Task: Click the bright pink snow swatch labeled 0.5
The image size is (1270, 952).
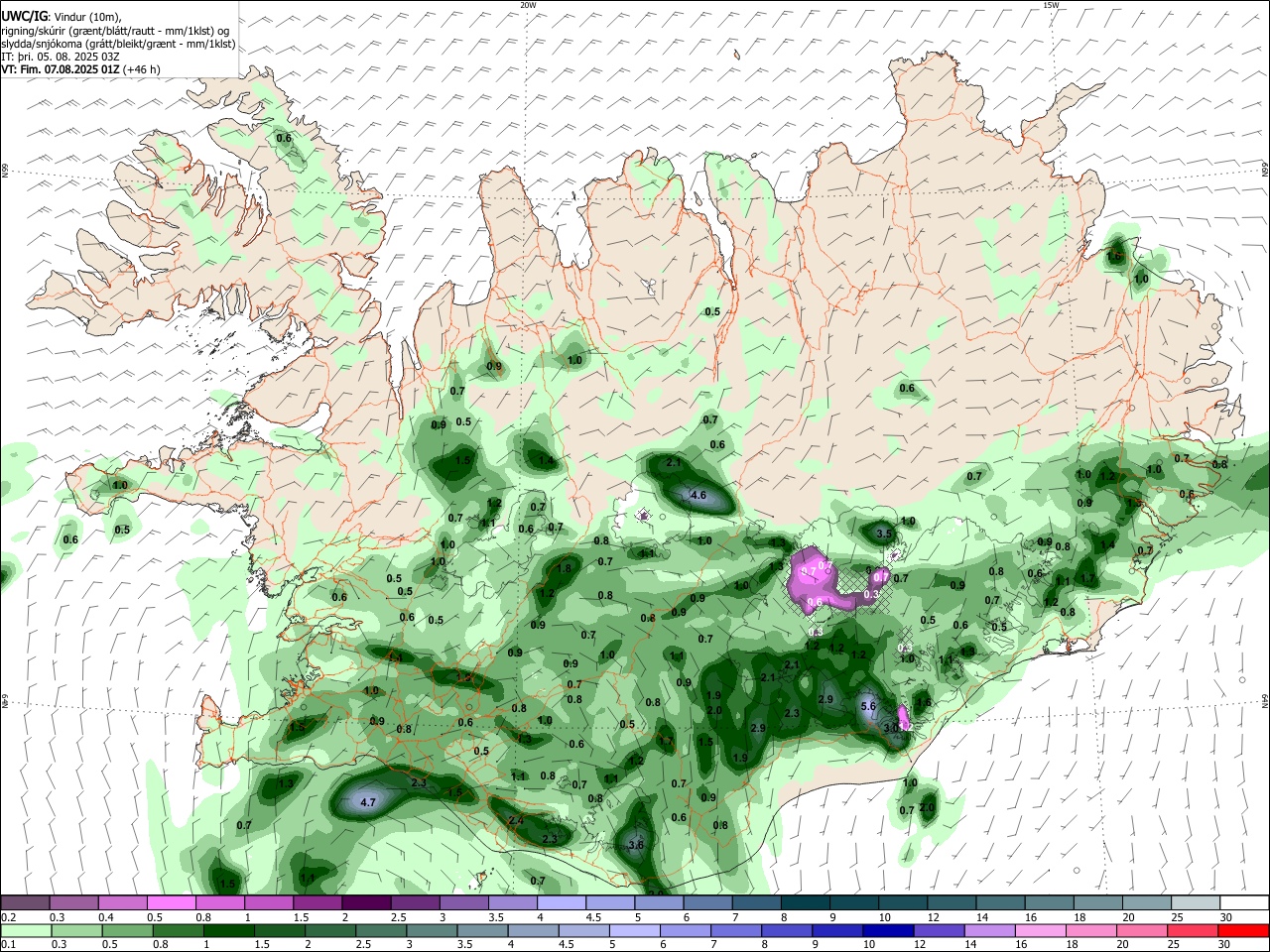Action: 171,902
